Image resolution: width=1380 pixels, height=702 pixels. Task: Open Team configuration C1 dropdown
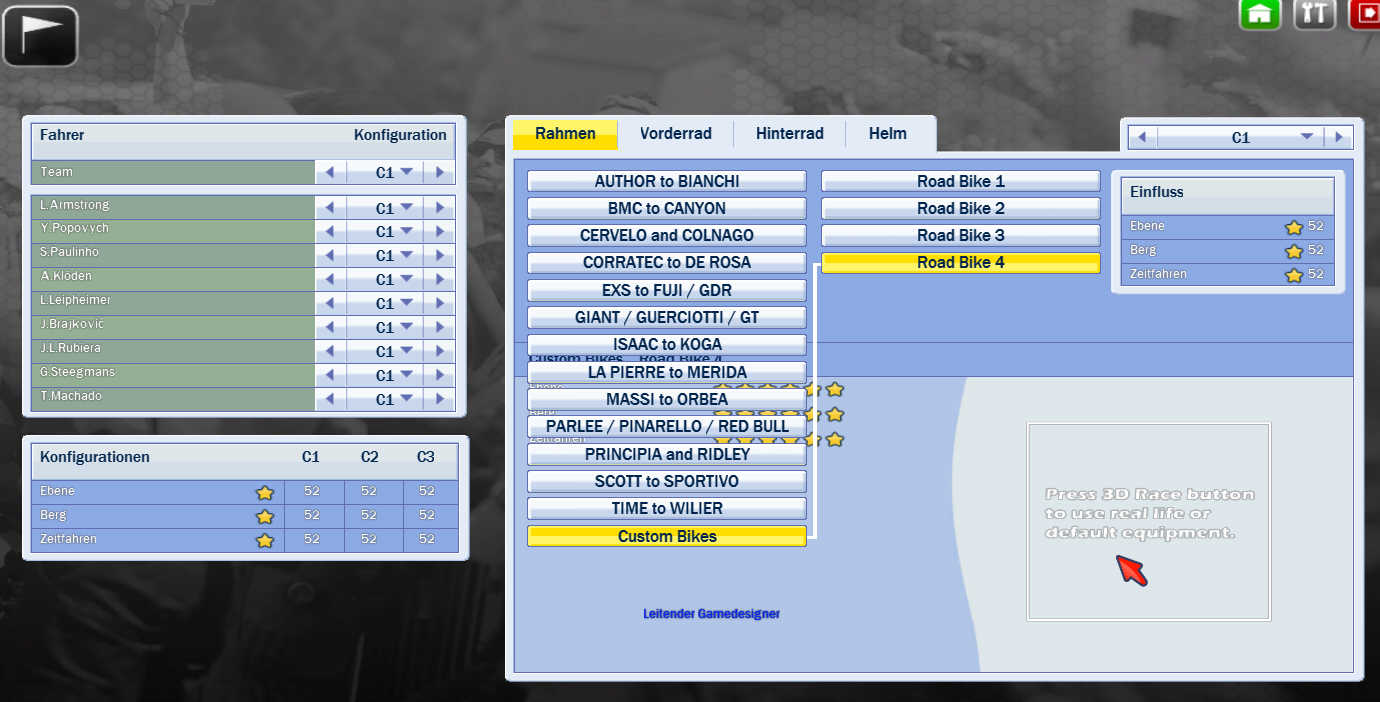point(394,173)
